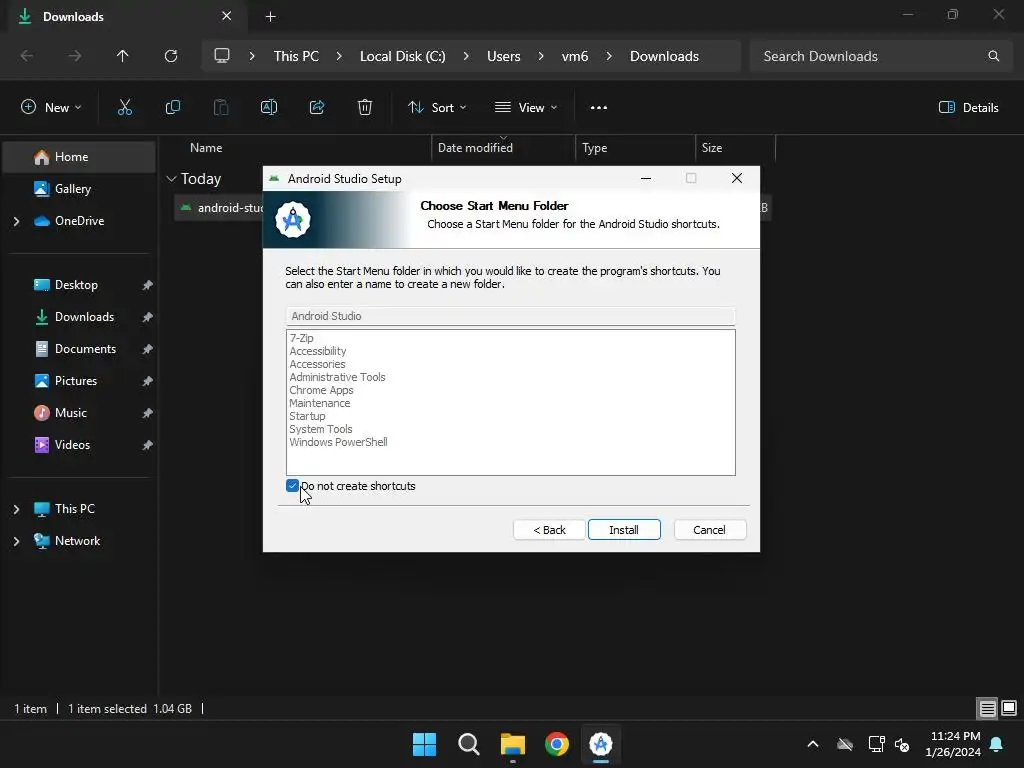
Task: Click the Copy icon in Explorer toolbar
Action: 173,108
